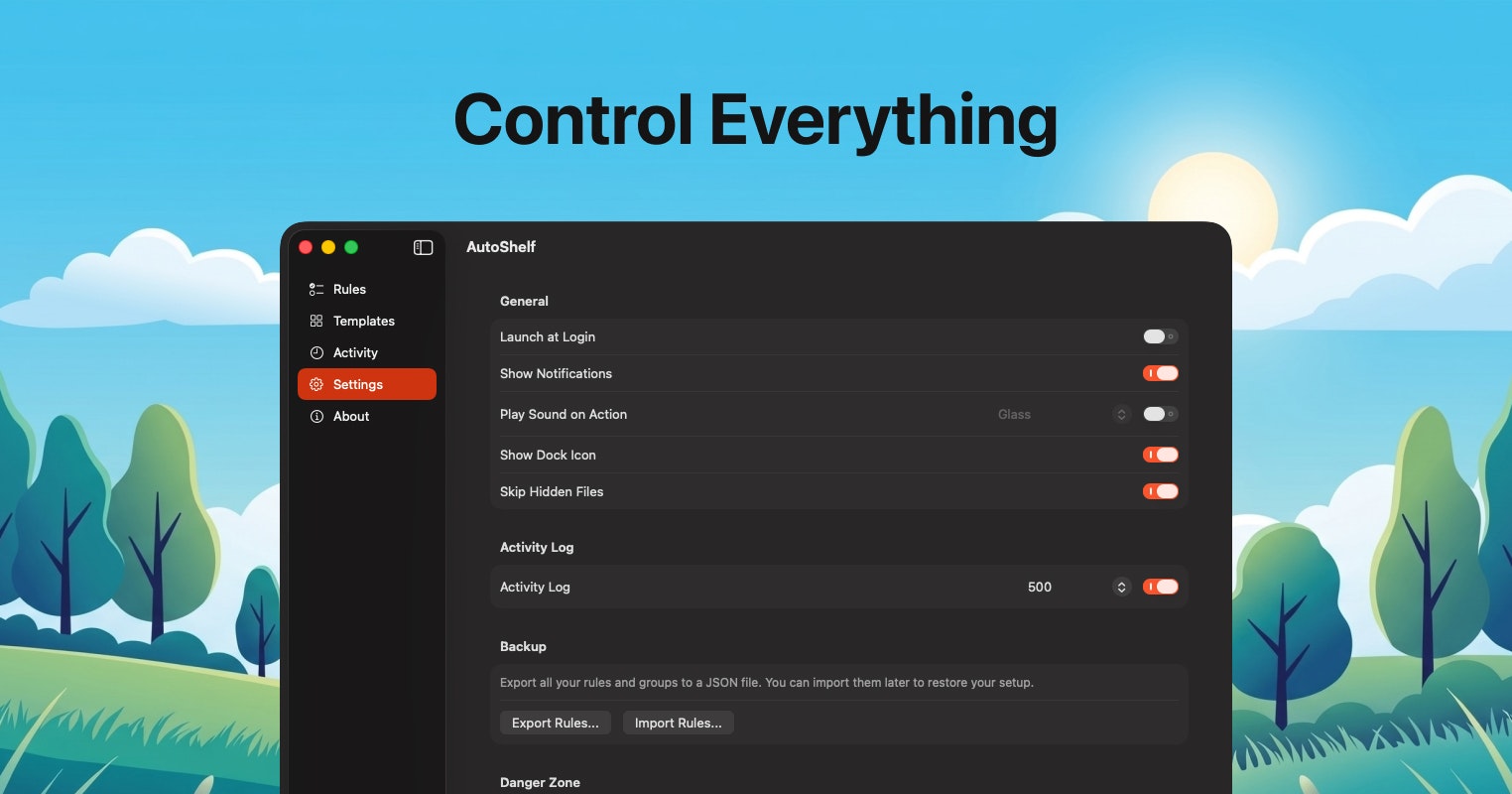Click the AutoShelf window title

(x=501, y=247)
